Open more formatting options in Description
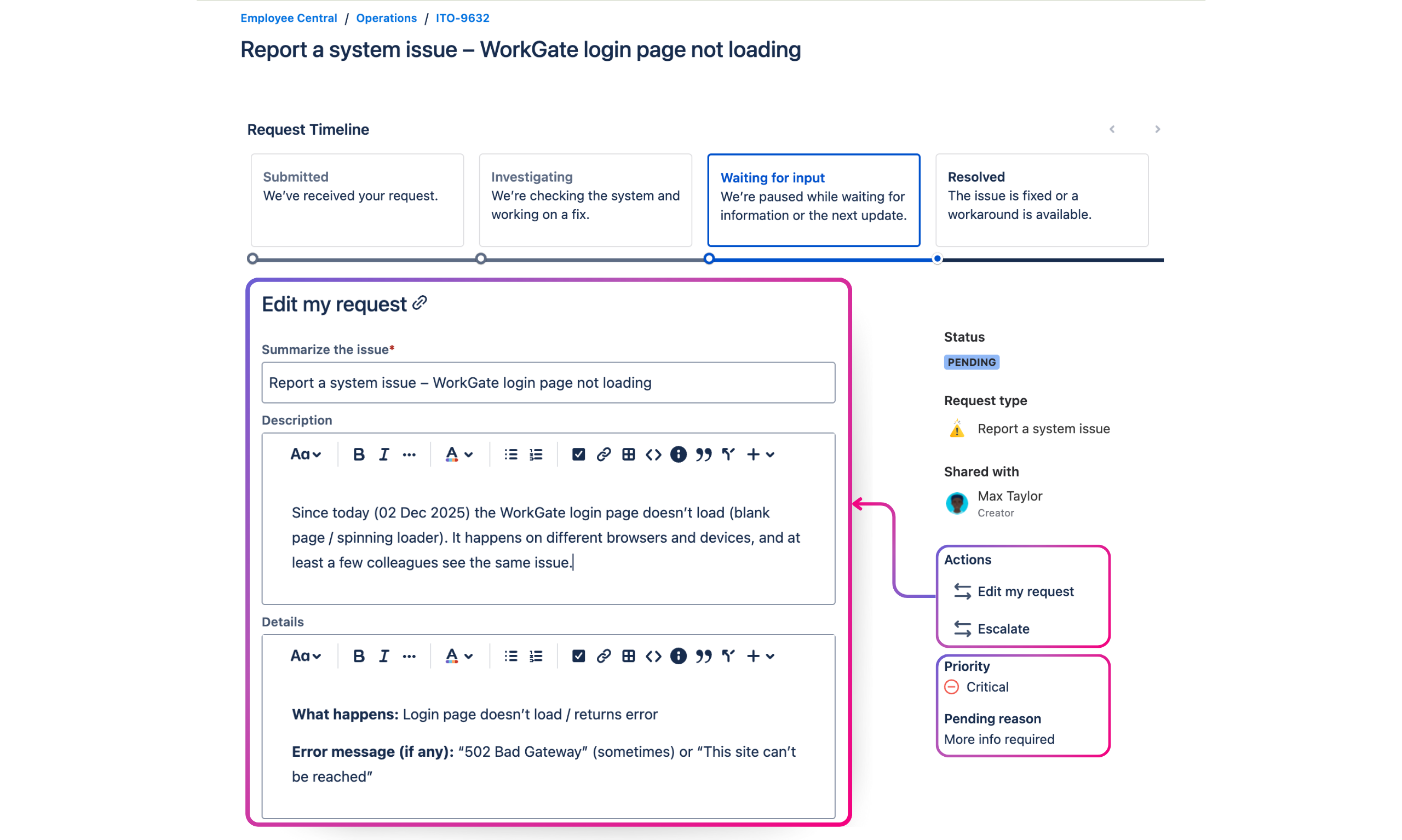Viewport: 1402px width, 840px height. 409,454
